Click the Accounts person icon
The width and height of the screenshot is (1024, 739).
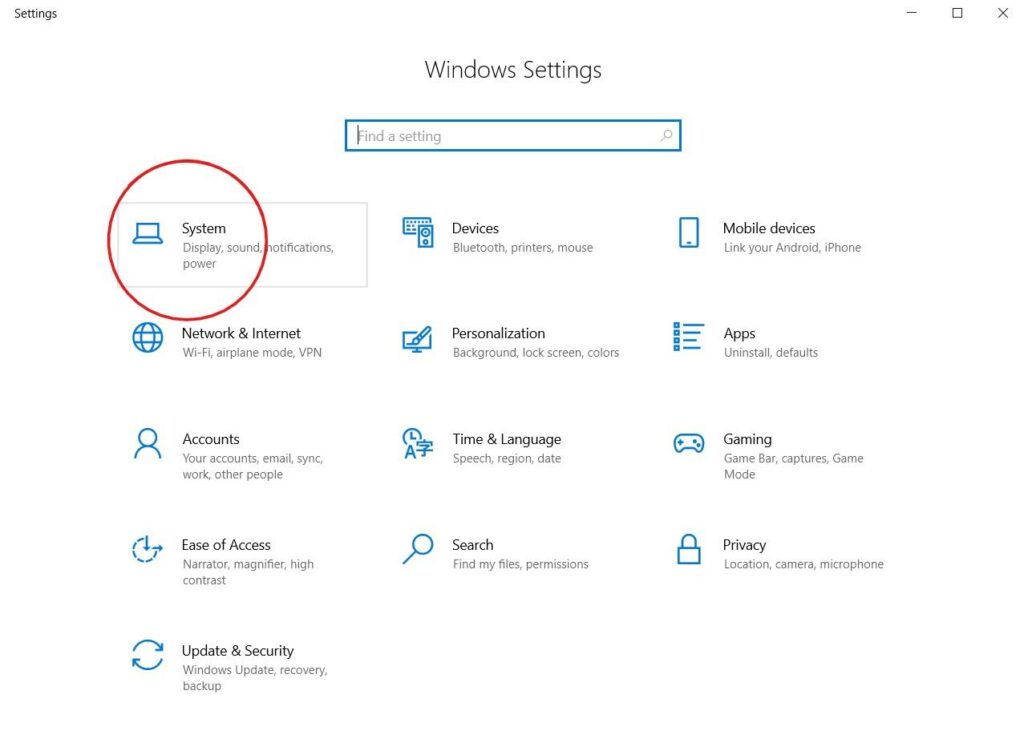(148, 444)
